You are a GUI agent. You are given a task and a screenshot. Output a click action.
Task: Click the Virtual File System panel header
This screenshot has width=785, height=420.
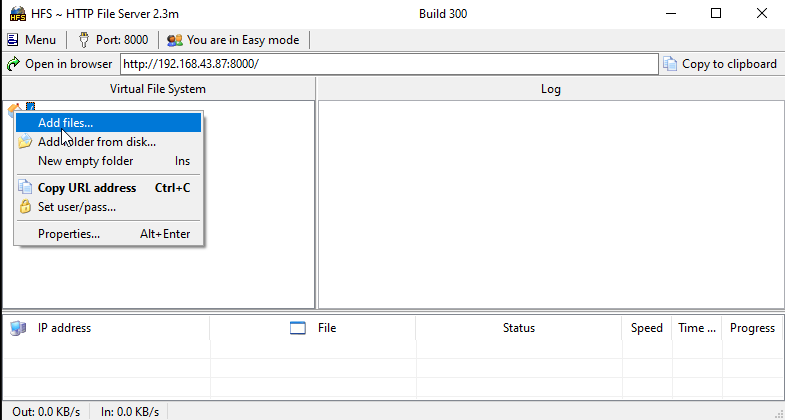point(158,89)
